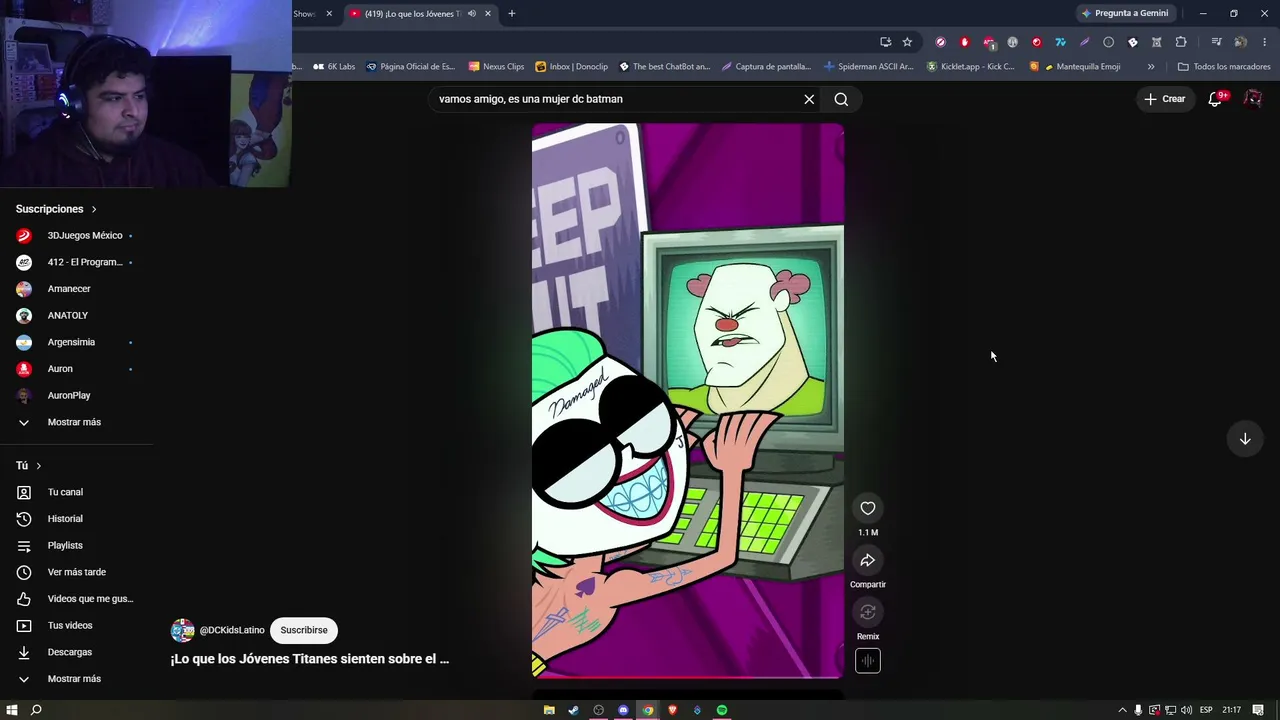Subscribe to DCKidsLatino with Suscribirse
1280x720 pixels.
[304, 630]
